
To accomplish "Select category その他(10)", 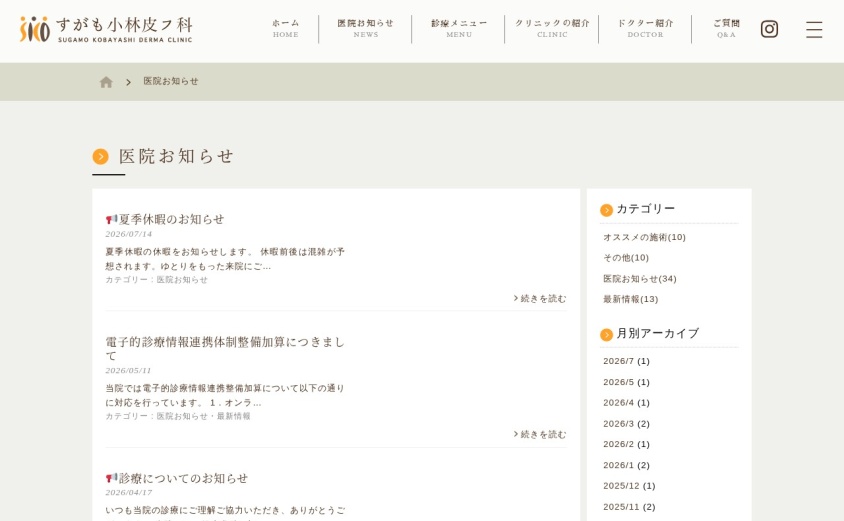I will [626, 258].
